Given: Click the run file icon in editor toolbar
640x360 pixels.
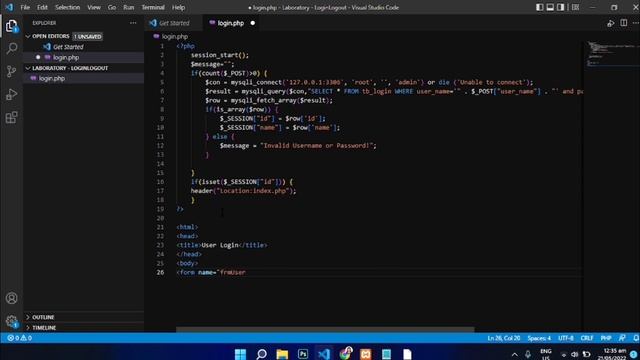Looking at the screenshot, I should point(611,23).
